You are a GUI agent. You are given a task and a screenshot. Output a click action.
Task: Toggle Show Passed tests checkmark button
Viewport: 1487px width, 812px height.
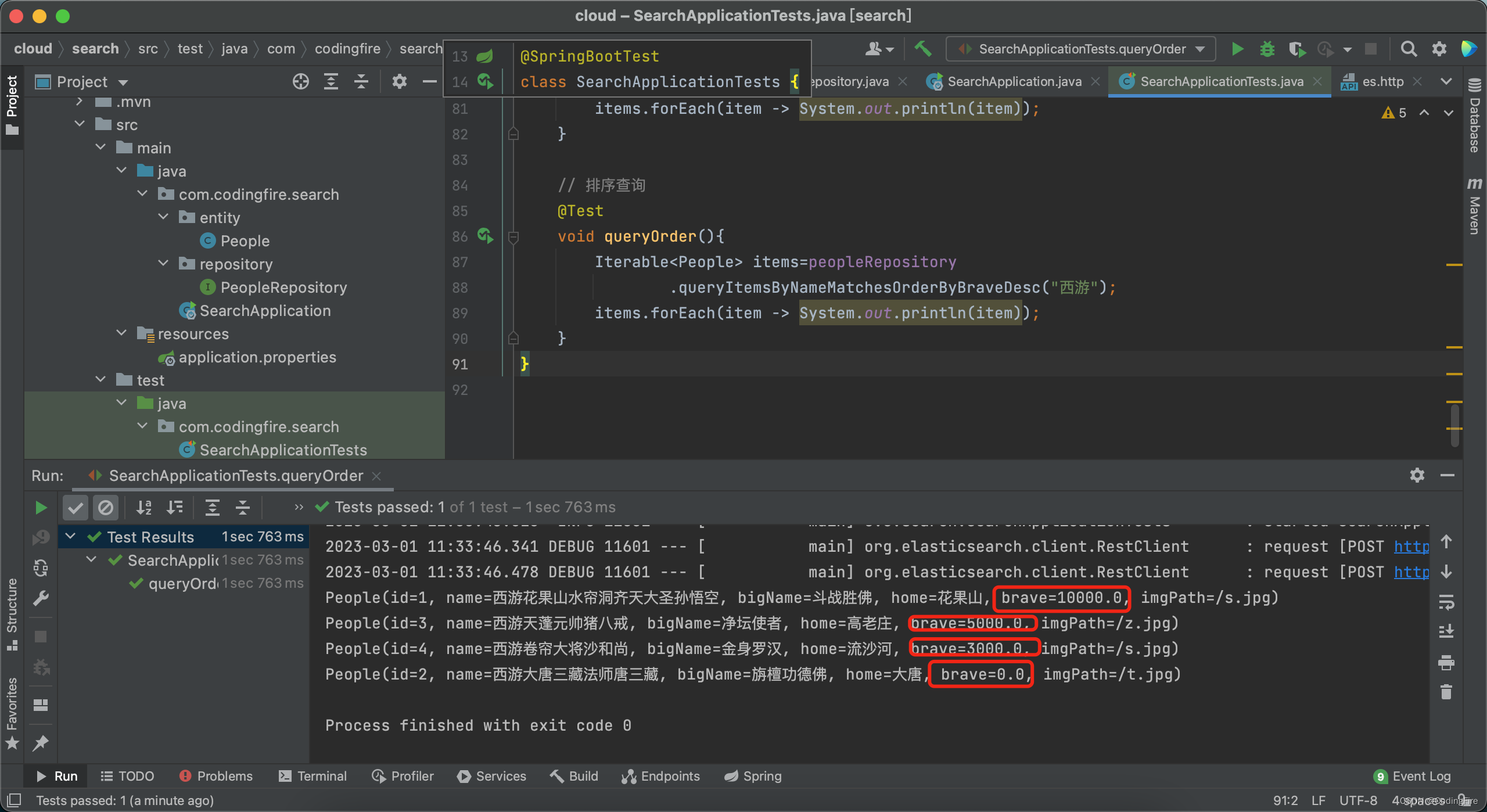click(76, 508)
